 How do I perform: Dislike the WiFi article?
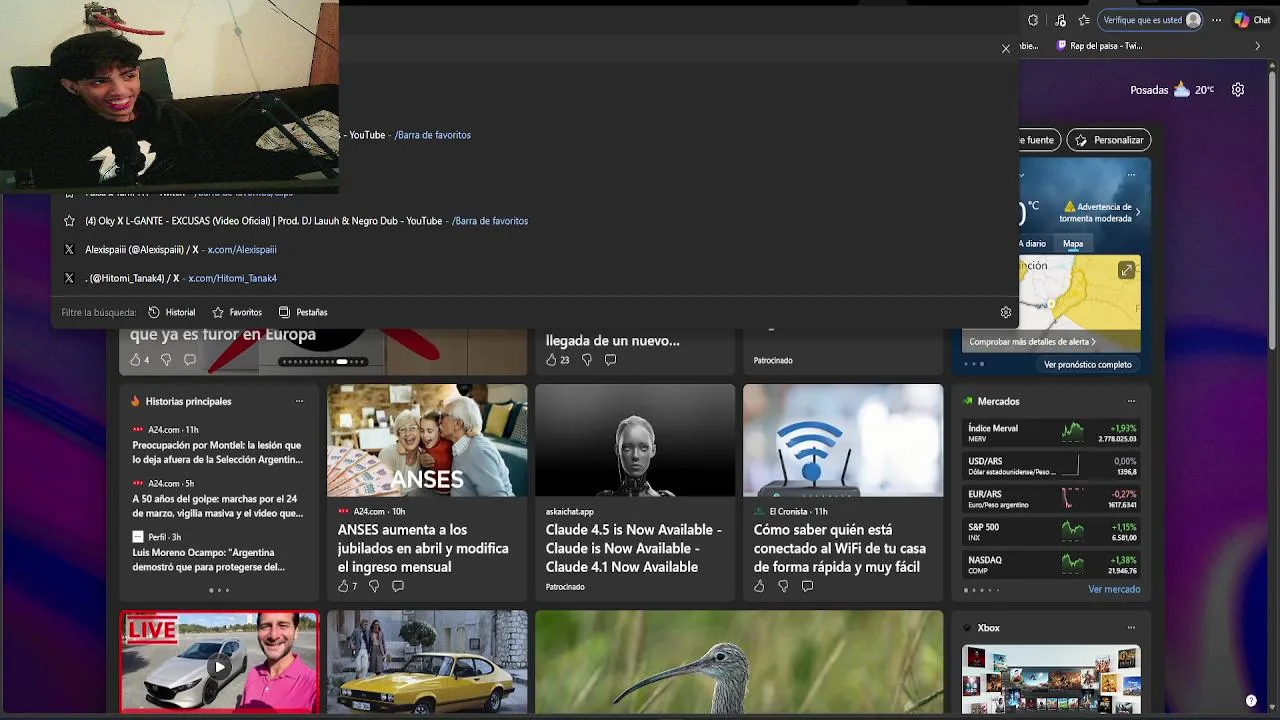tap(783, 587)
